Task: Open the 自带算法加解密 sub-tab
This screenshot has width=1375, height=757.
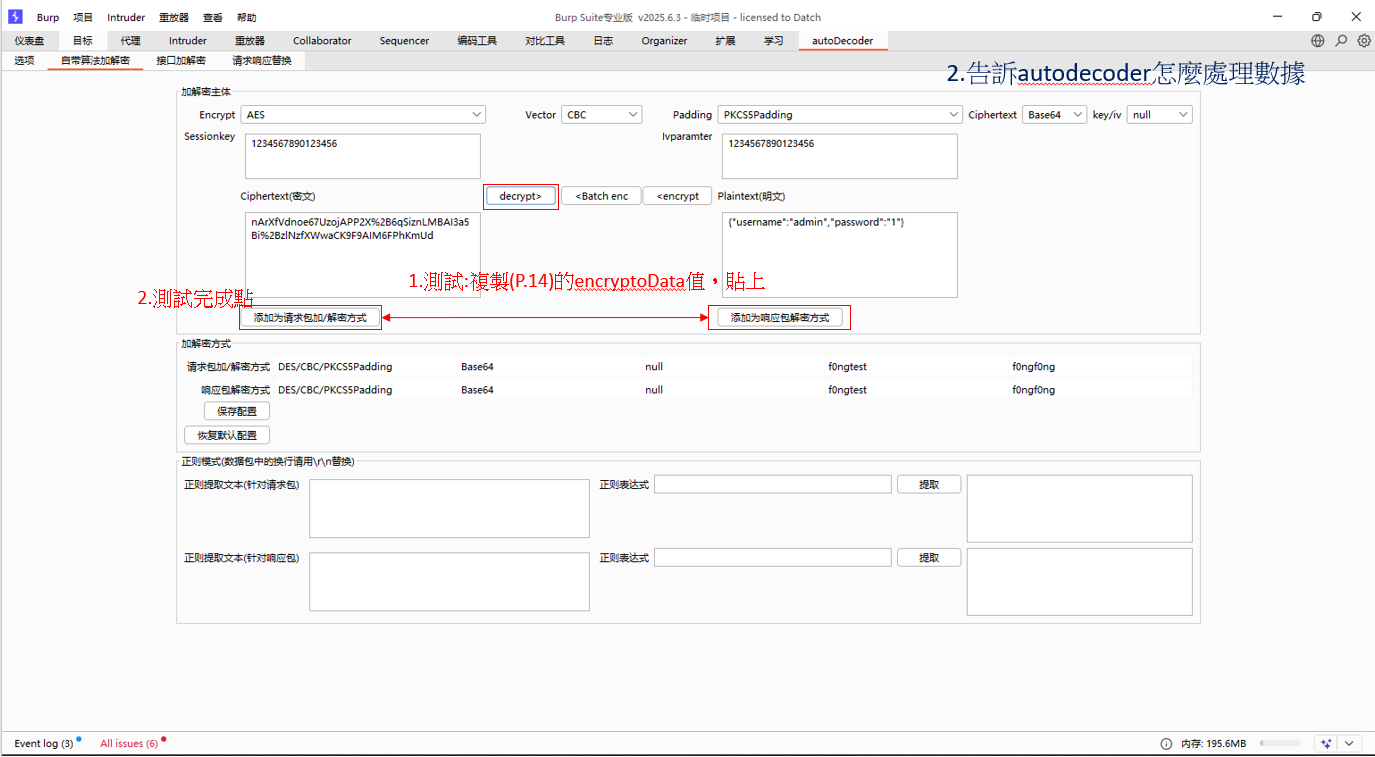Action: click(95, 61)
